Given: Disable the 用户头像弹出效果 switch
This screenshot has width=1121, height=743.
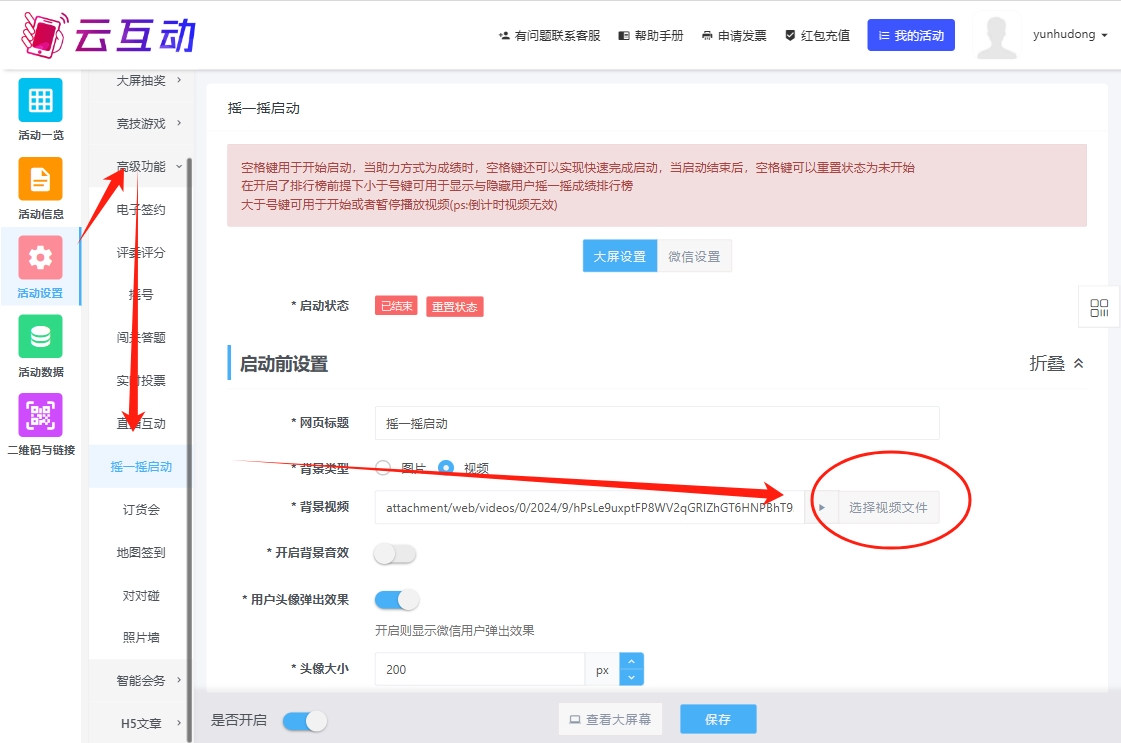Looking at the screenshot, I should 397,600.
